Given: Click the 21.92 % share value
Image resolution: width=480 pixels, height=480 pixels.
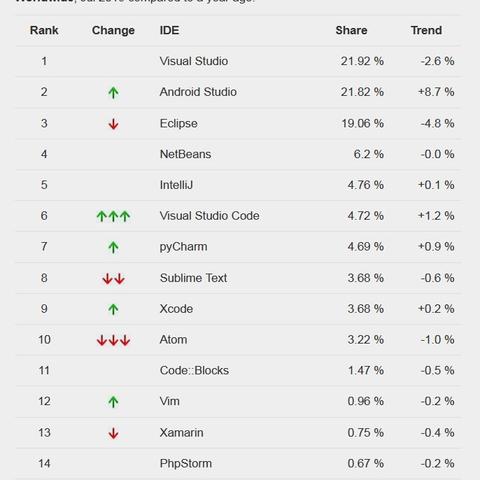Looking at the screenshot, I should click(x=362, y=61).
